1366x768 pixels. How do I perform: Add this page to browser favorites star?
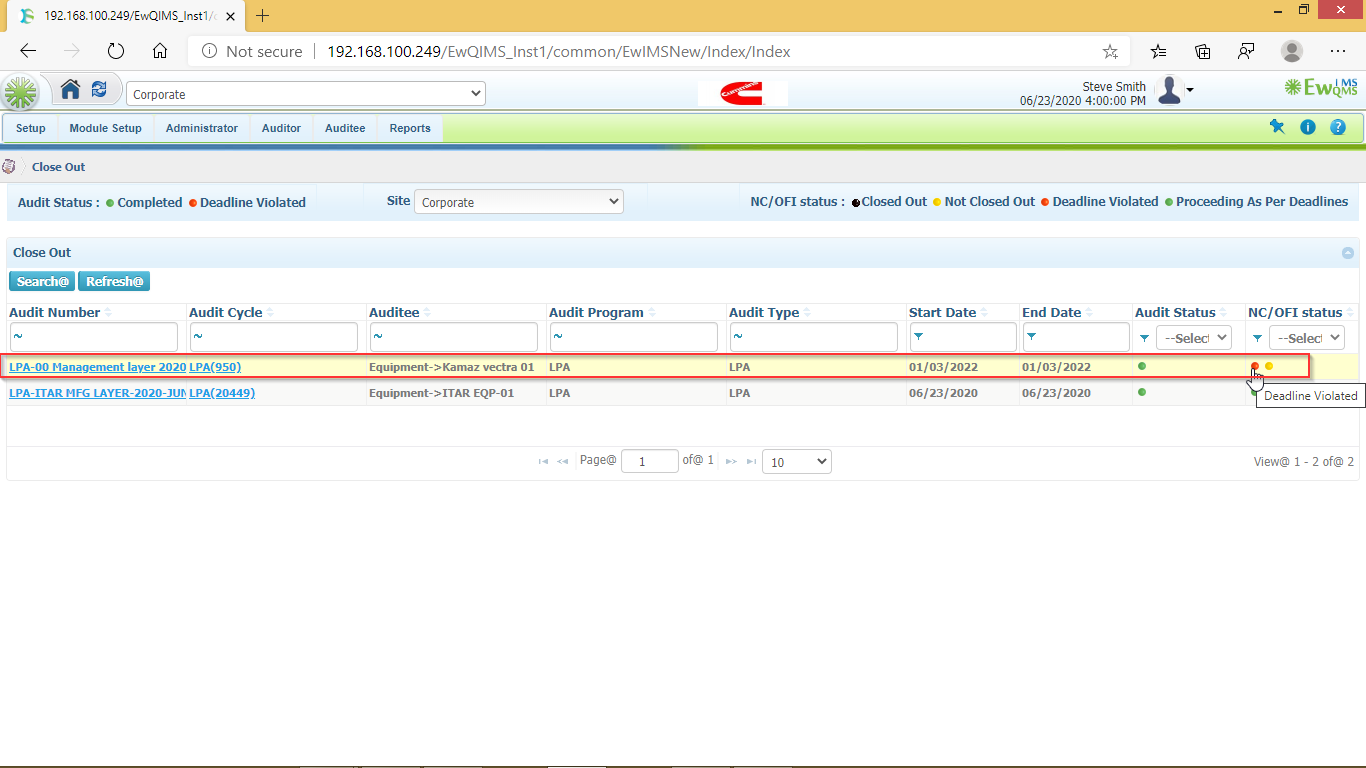1110,52
